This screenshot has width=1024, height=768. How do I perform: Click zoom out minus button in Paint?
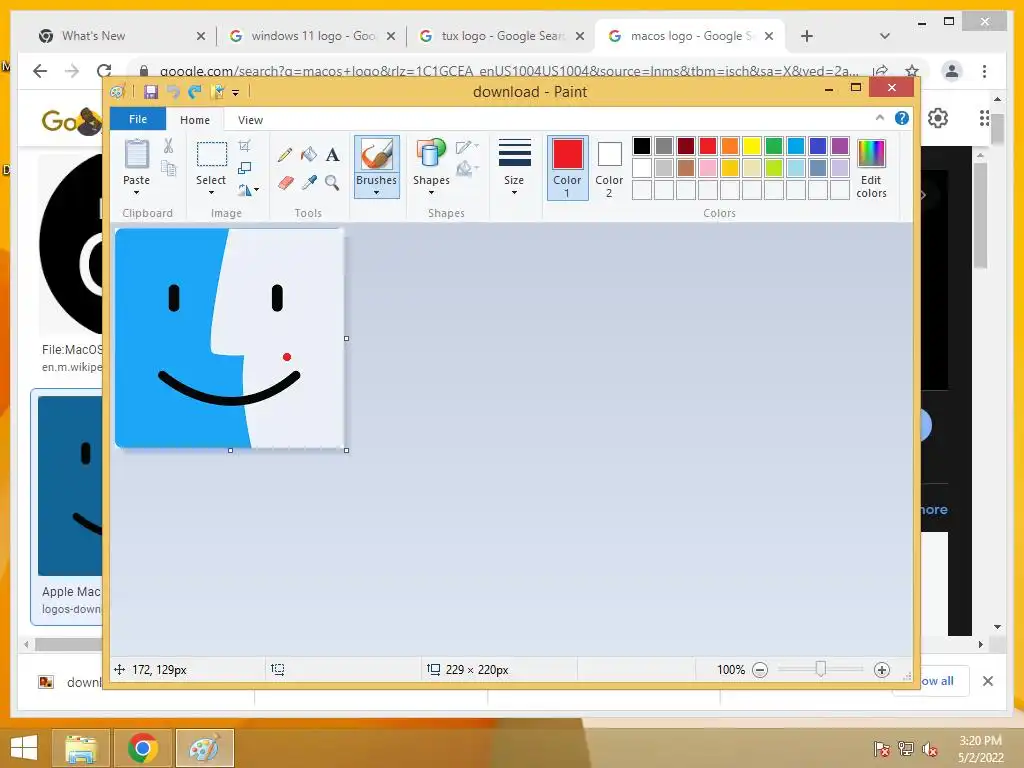760,670
